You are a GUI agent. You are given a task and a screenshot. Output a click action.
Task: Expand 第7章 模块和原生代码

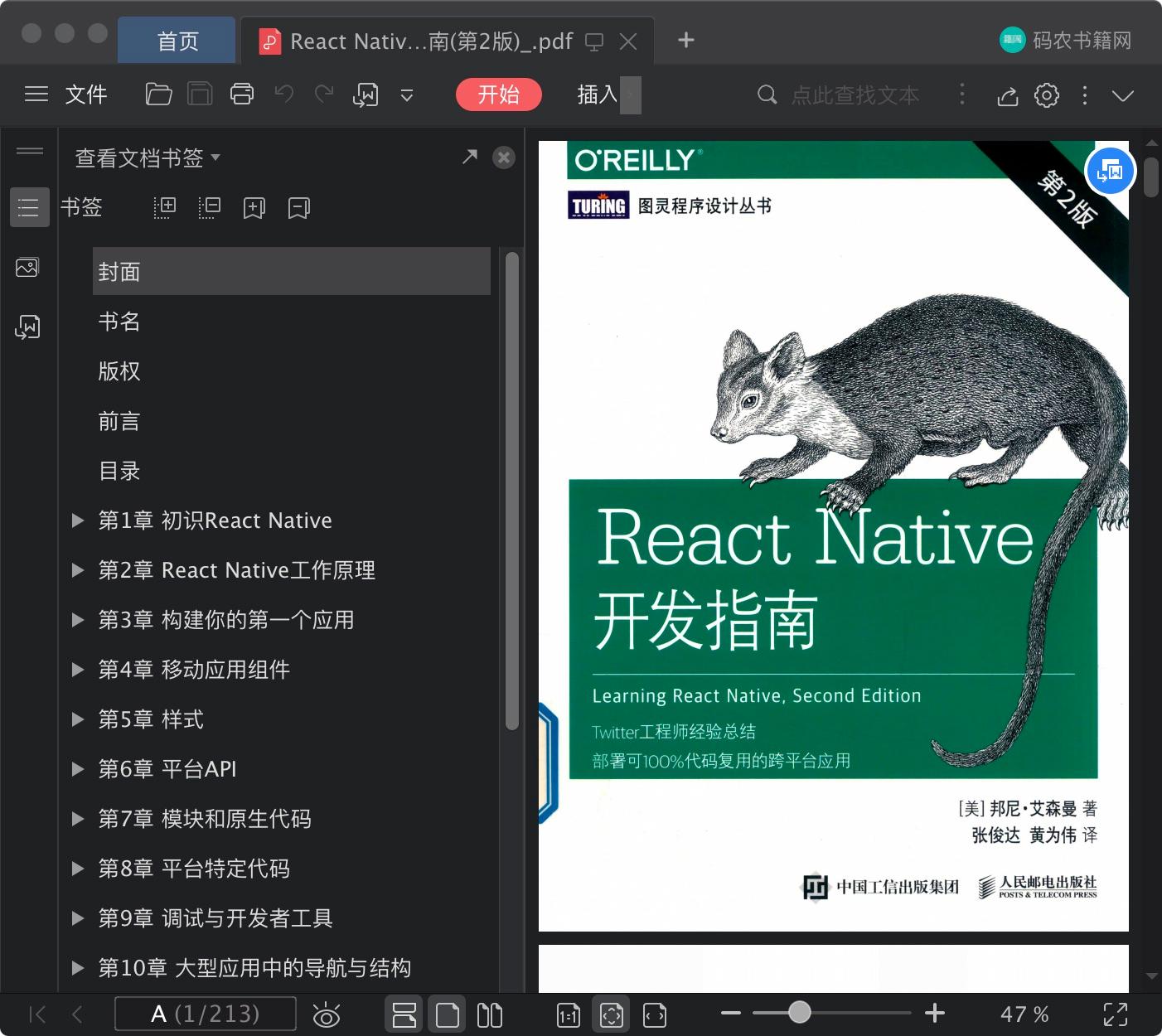point(78,819)
